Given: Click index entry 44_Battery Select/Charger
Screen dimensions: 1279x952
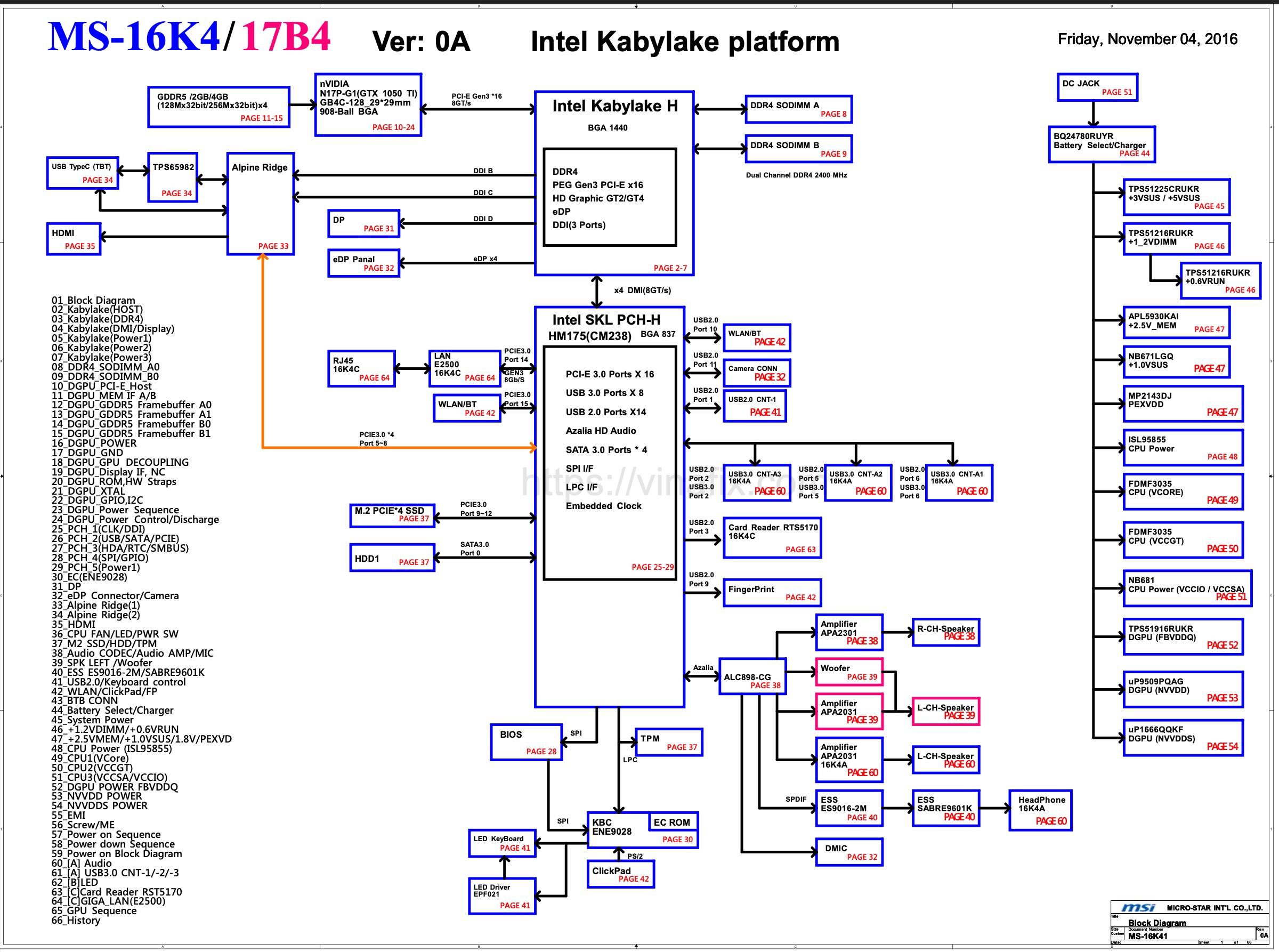Looking at the screenshot, I should pos(112,711).
